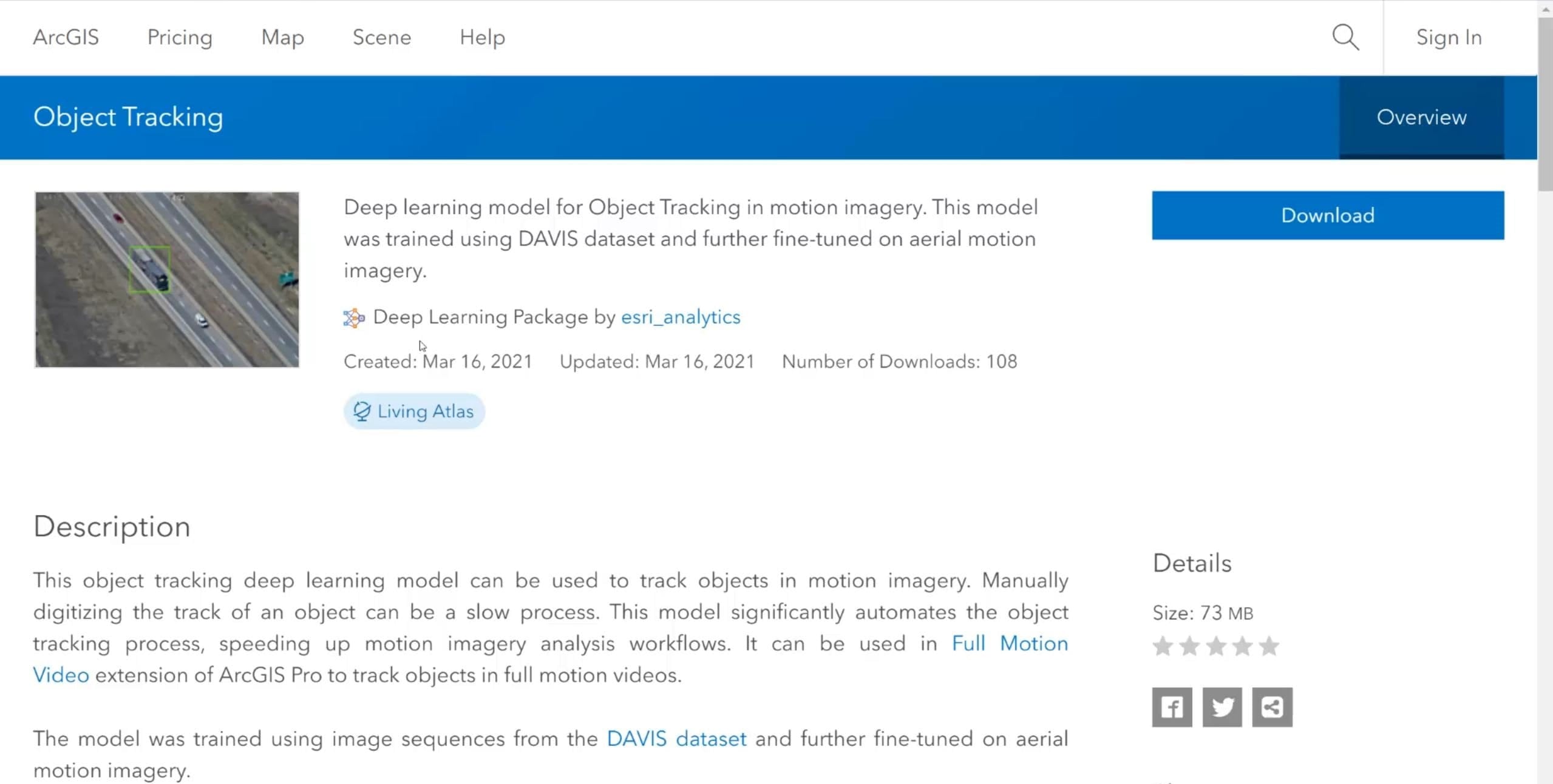
Task: Rate item with the first star
Action: click(x=1163, y=646)
